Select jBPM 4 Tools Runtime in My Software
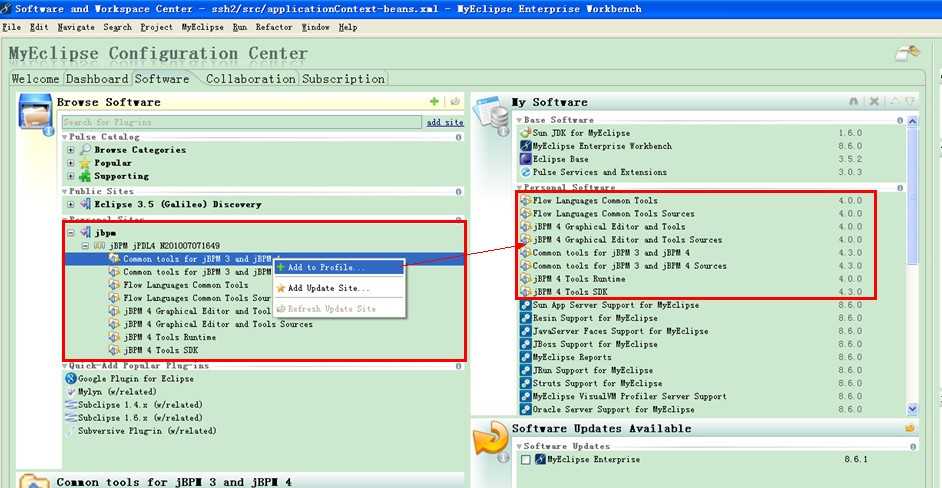Viewport: 942px width, 488px height. tap(579, 279)
